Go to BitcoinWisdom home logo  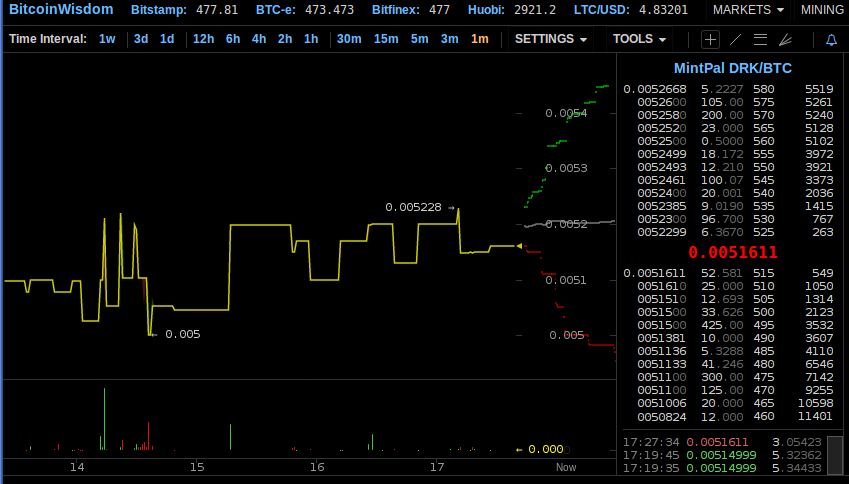tap(61, 9)
